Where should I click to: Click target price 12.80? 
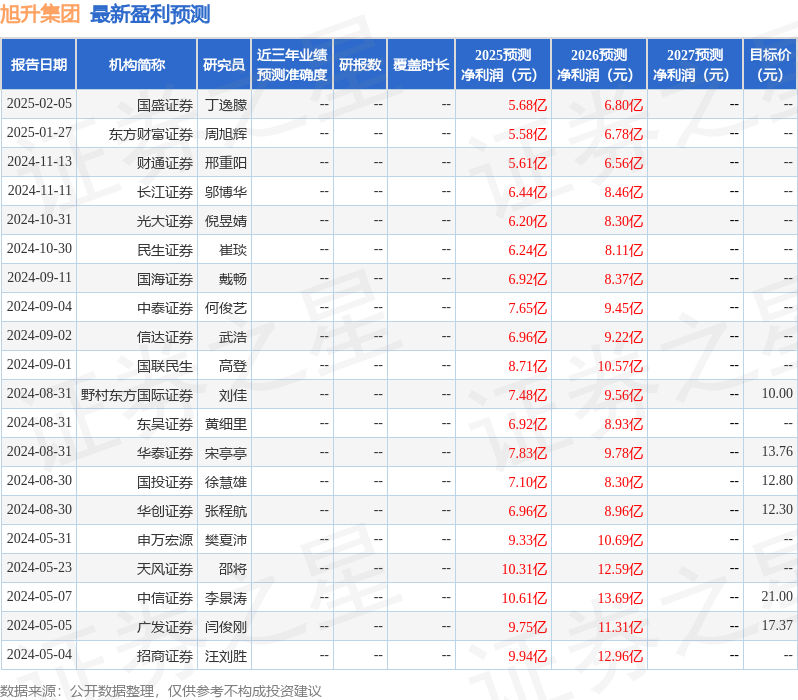[777, 481]
